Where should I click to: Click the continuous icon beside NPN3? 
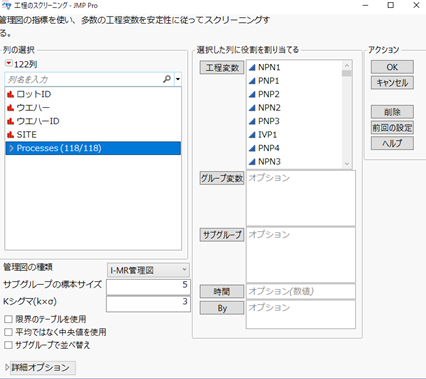[252, 162]
